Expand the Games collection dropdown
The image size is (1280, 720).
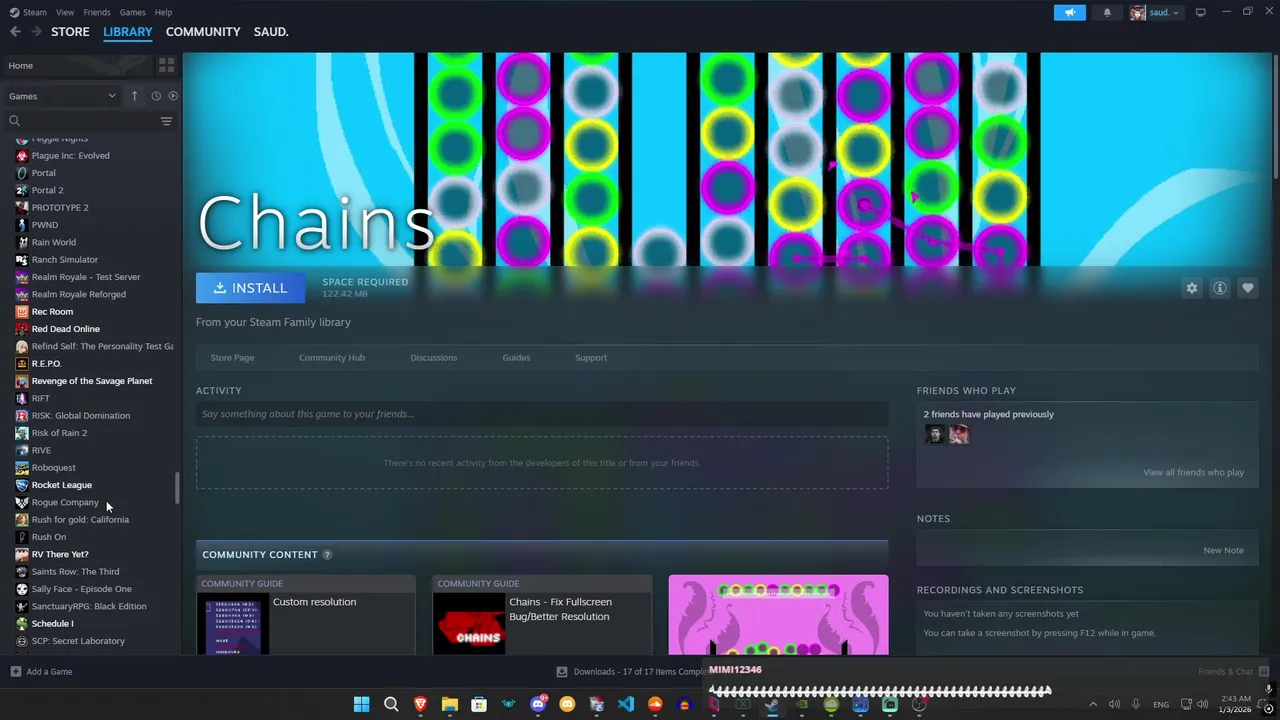point(62,96)
